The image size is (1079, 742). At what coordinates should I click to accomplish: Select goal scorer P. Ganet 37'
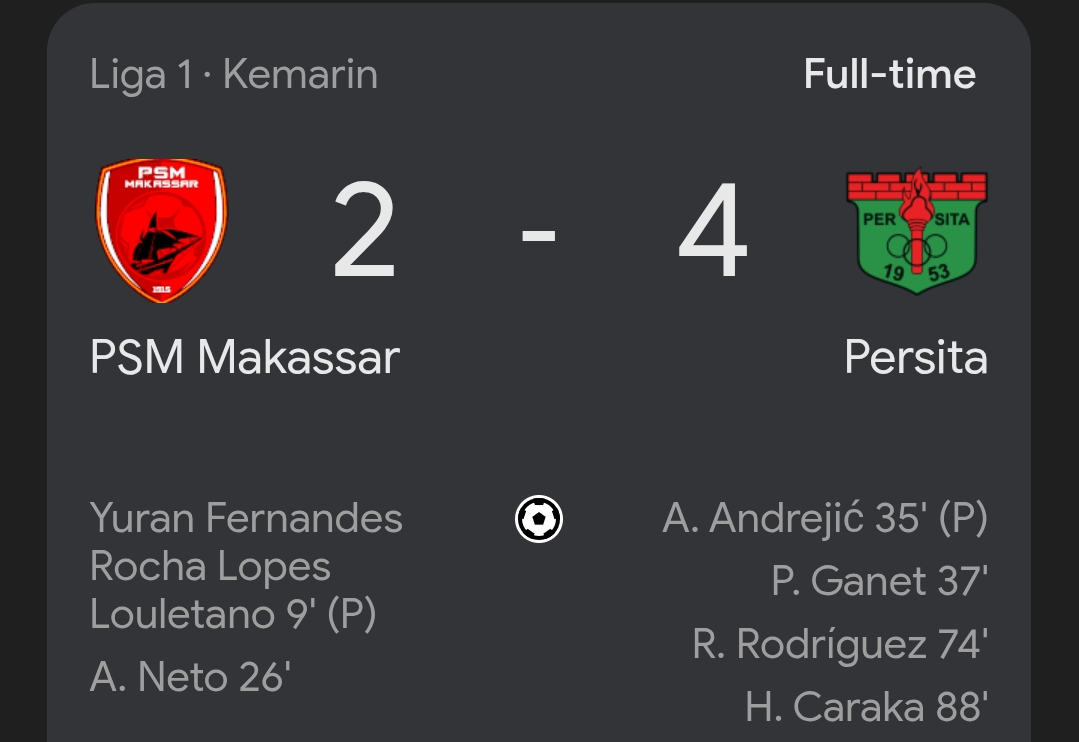pyautogui.click(x=879, y=581)
